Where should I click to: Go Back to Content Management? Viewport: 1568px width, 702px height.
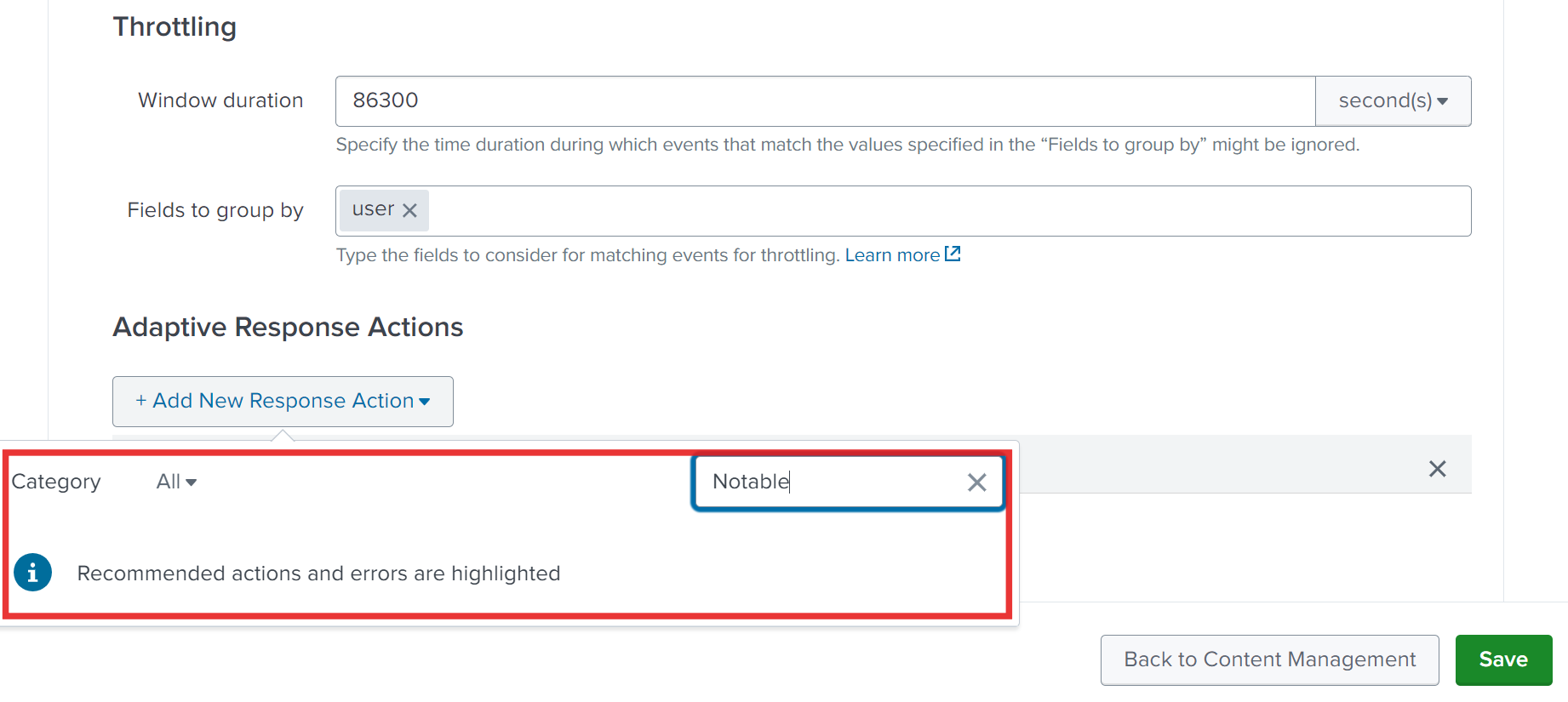[x=1269, y=659]
